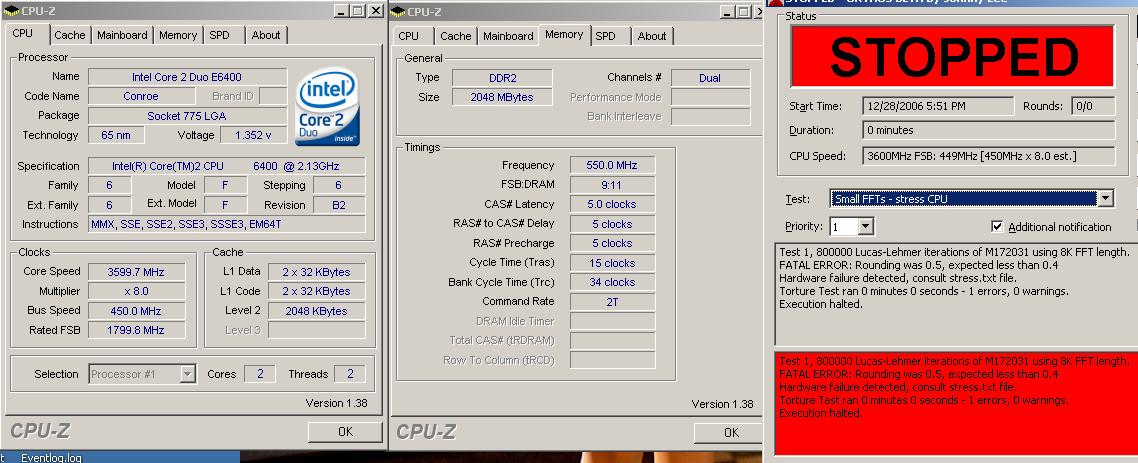The height and width of the screenshot is (463, 1138).
Task: Click the Rounds field showing 0/0
Action: (x=1093, y=106)
